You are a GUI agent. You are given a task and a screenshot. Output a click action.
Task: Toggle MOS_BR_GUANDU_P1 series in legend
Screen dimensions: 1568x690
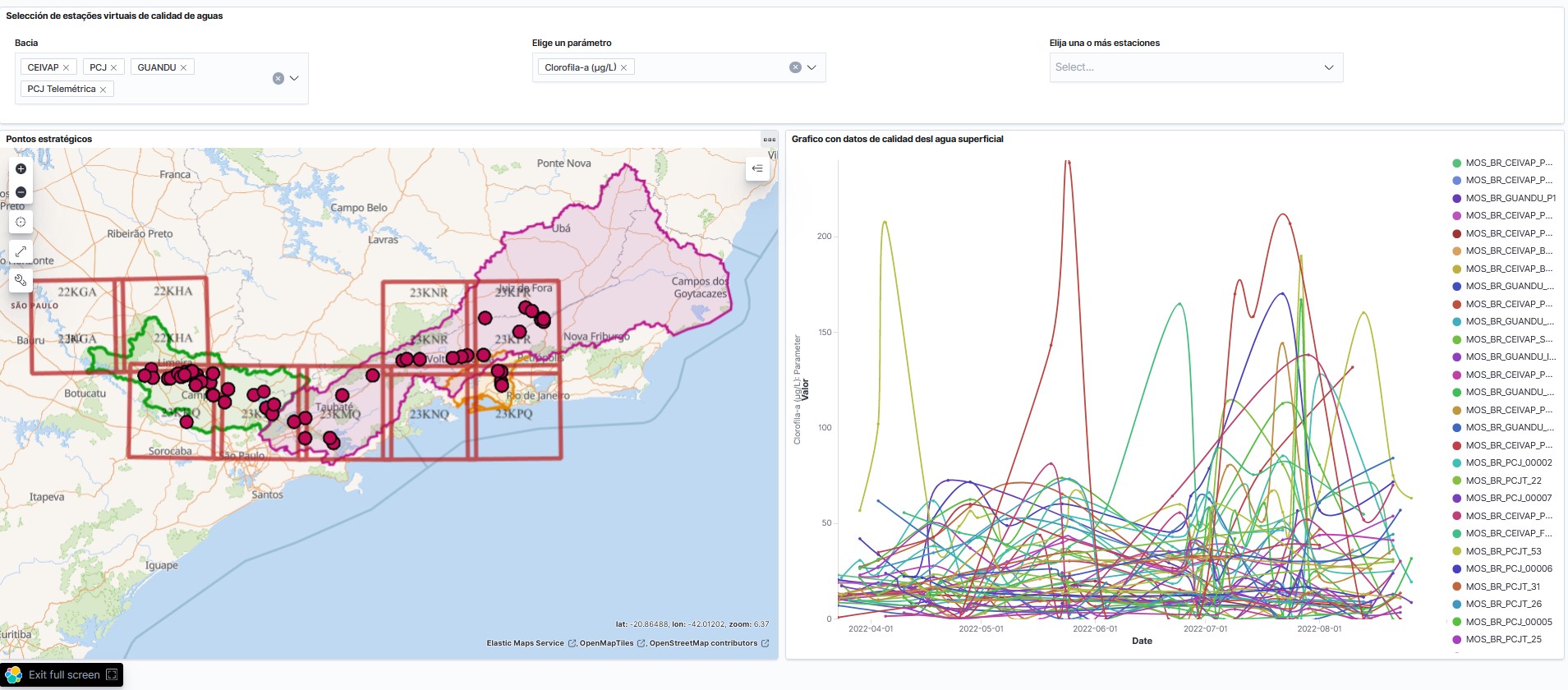(x=1510, y=198)
